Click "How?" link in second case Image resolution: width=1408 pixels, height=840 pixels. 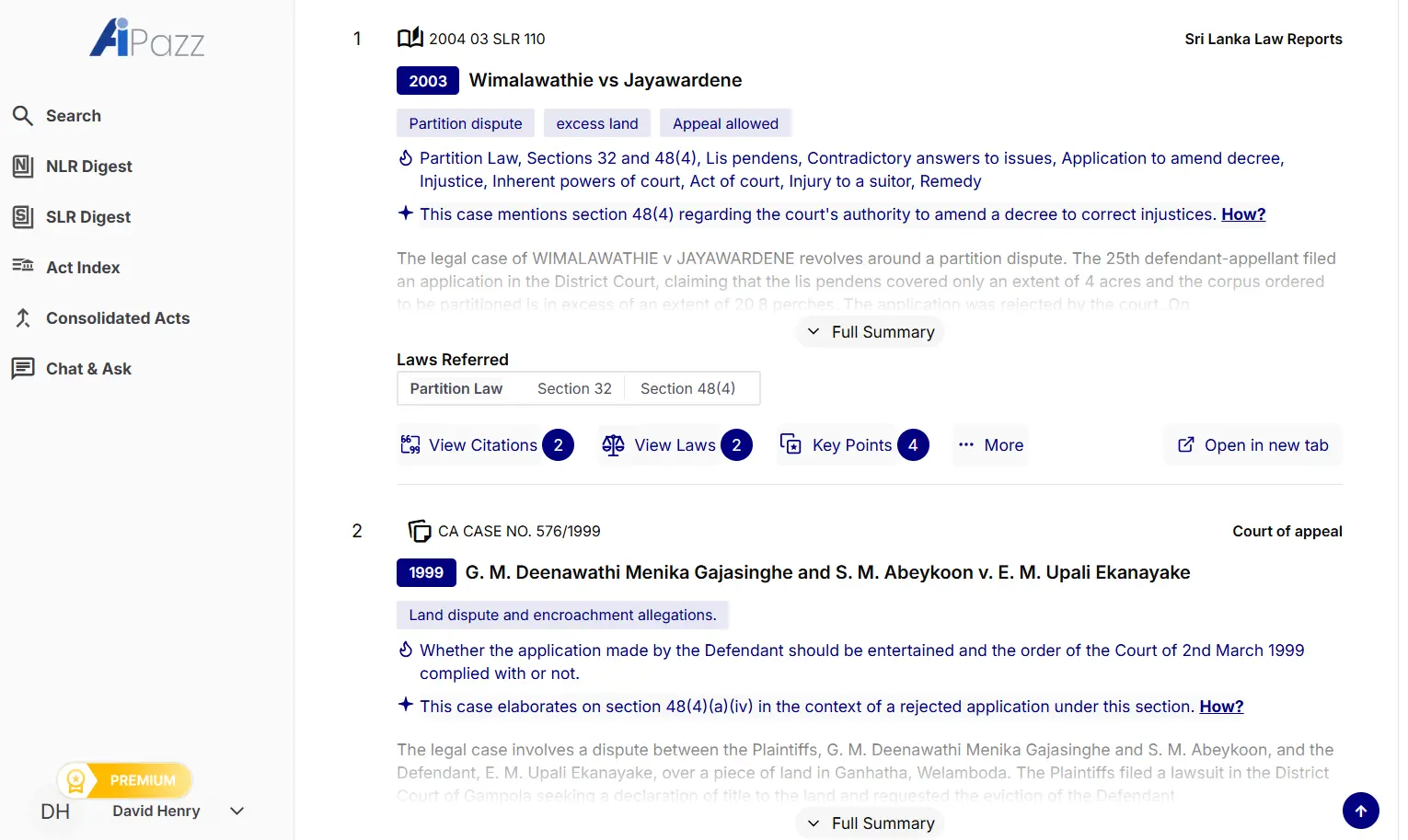[x=1220, y=707]
